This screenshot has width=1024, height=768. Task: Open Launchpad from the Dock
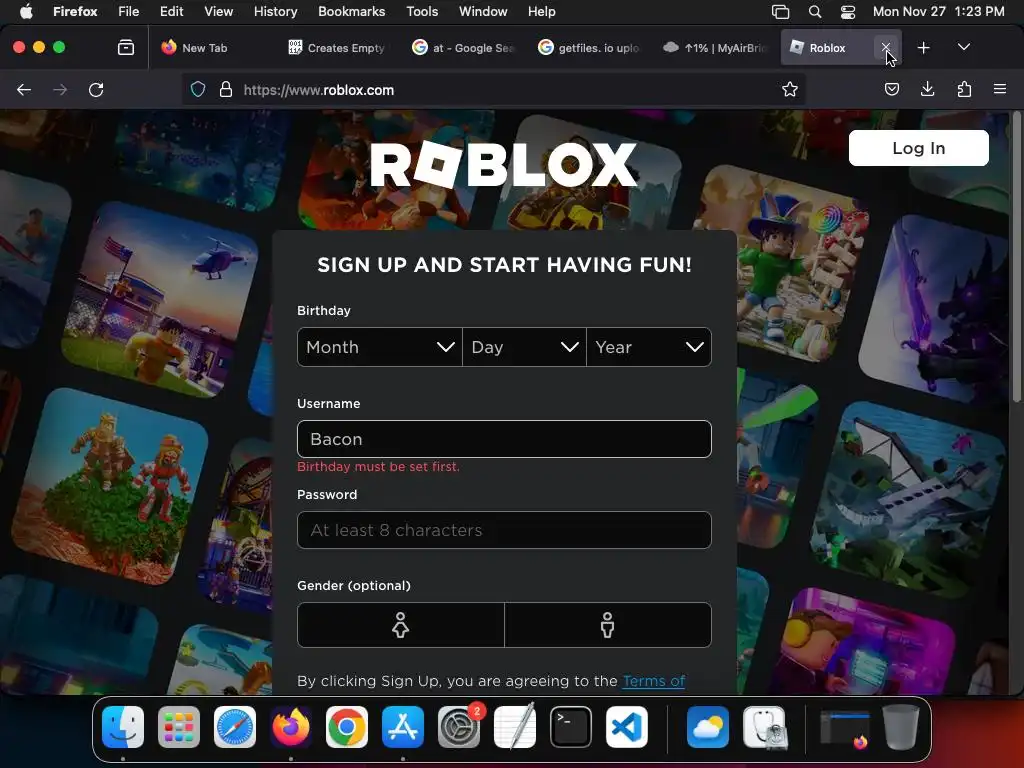click(x=179, y=727)
